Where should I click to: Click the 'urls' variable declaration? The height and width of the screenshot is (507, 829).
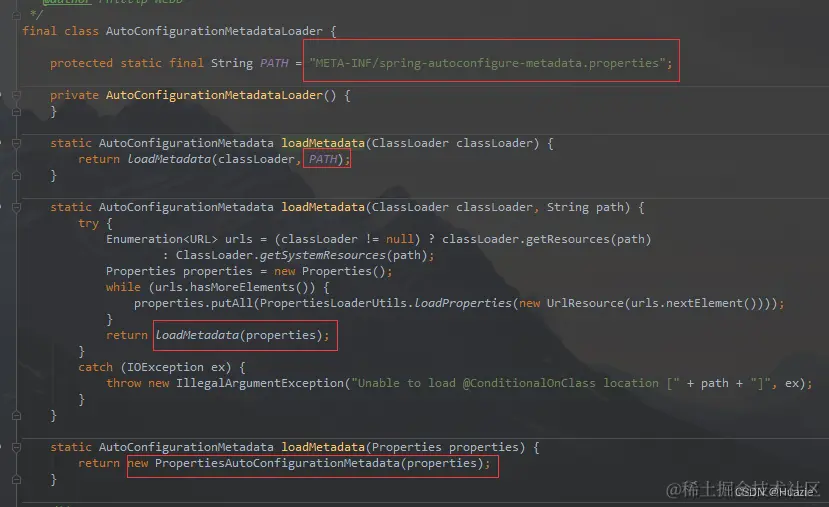click(x=238, y=239)
